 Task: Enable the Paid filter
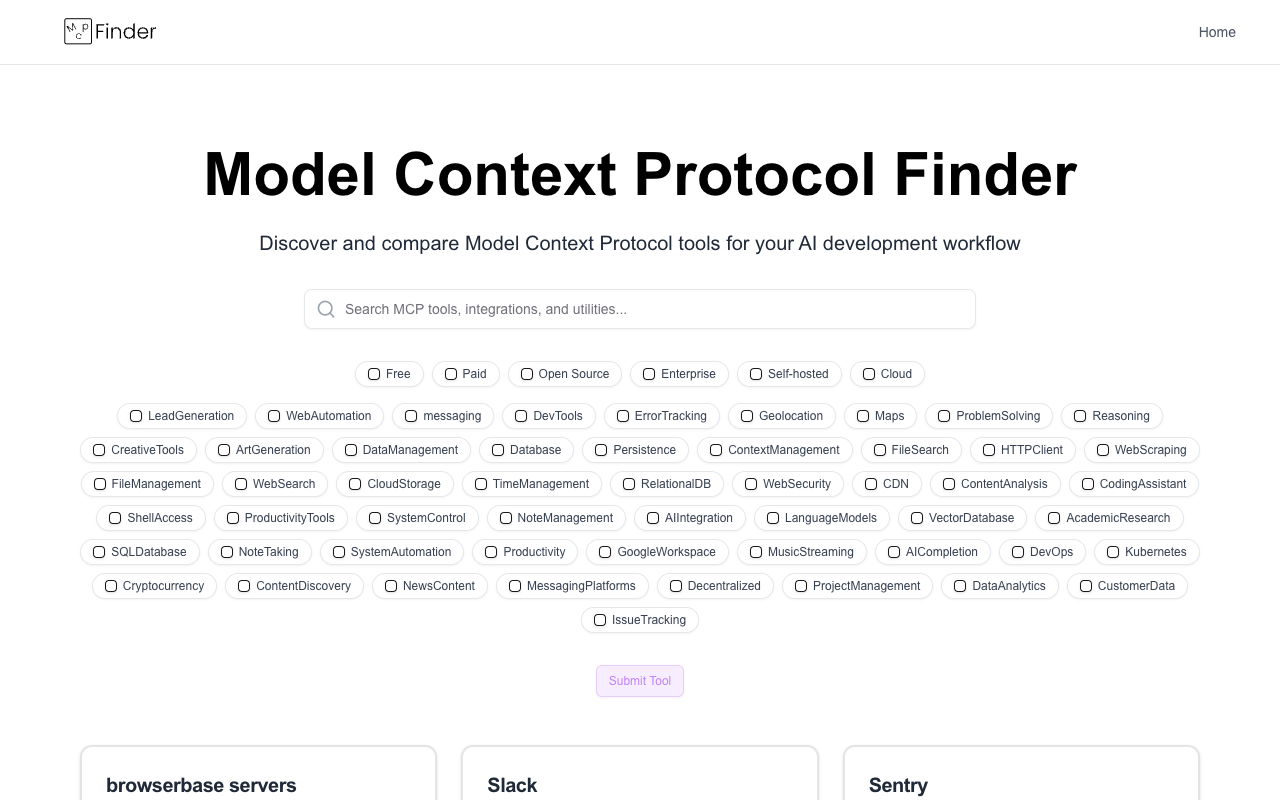coord(451,374)
